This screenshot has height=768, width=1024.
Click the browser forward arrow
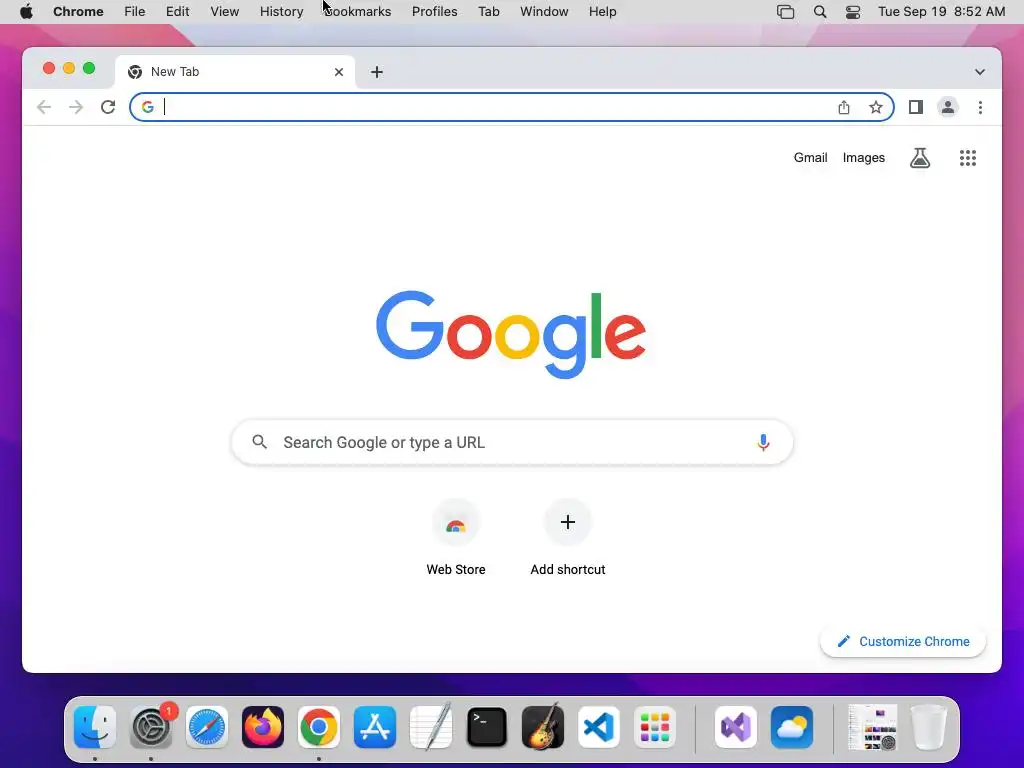[76, 107]
